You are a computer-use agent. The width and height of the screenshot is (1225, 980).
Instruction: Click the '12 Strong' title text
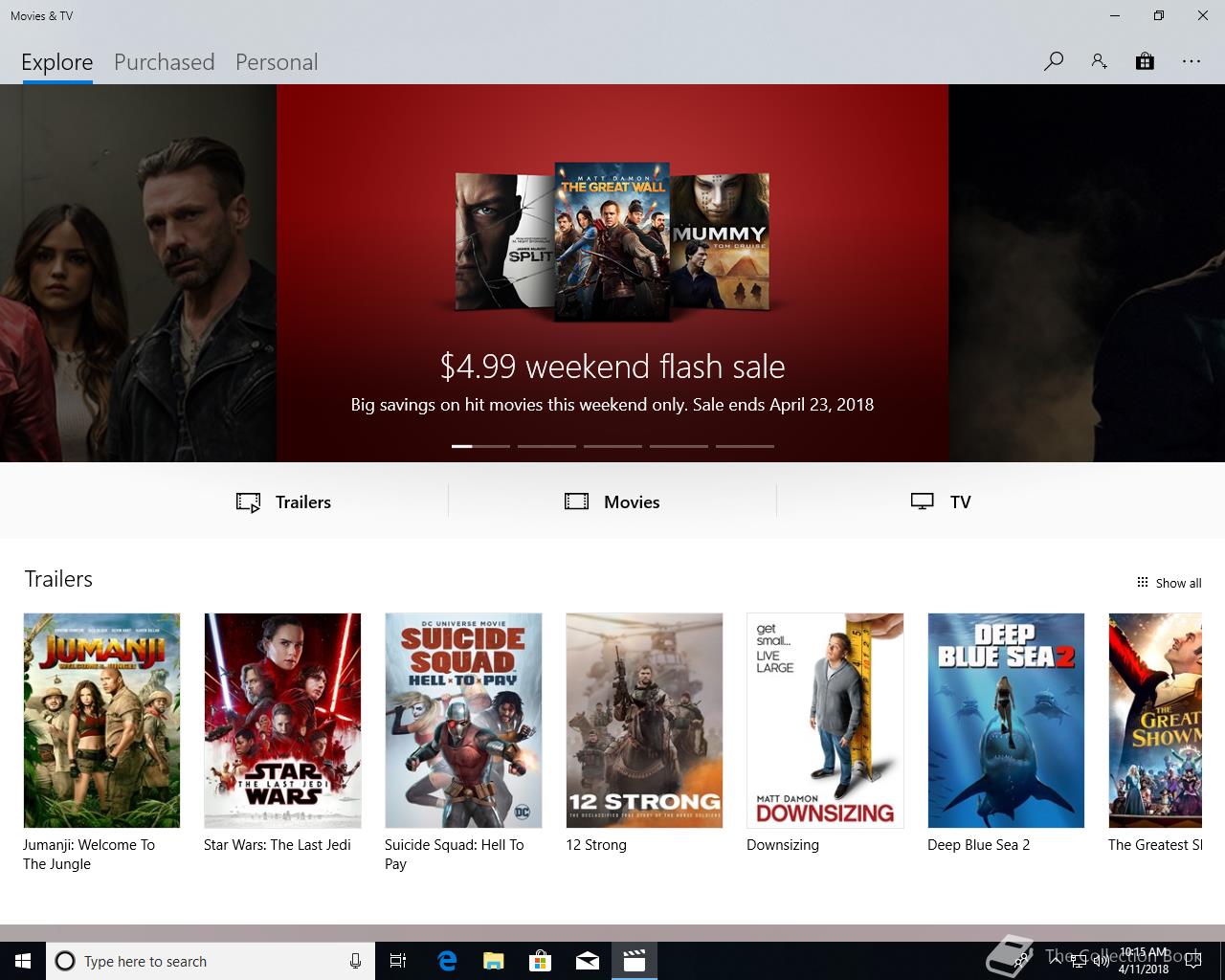click(596, 845)
